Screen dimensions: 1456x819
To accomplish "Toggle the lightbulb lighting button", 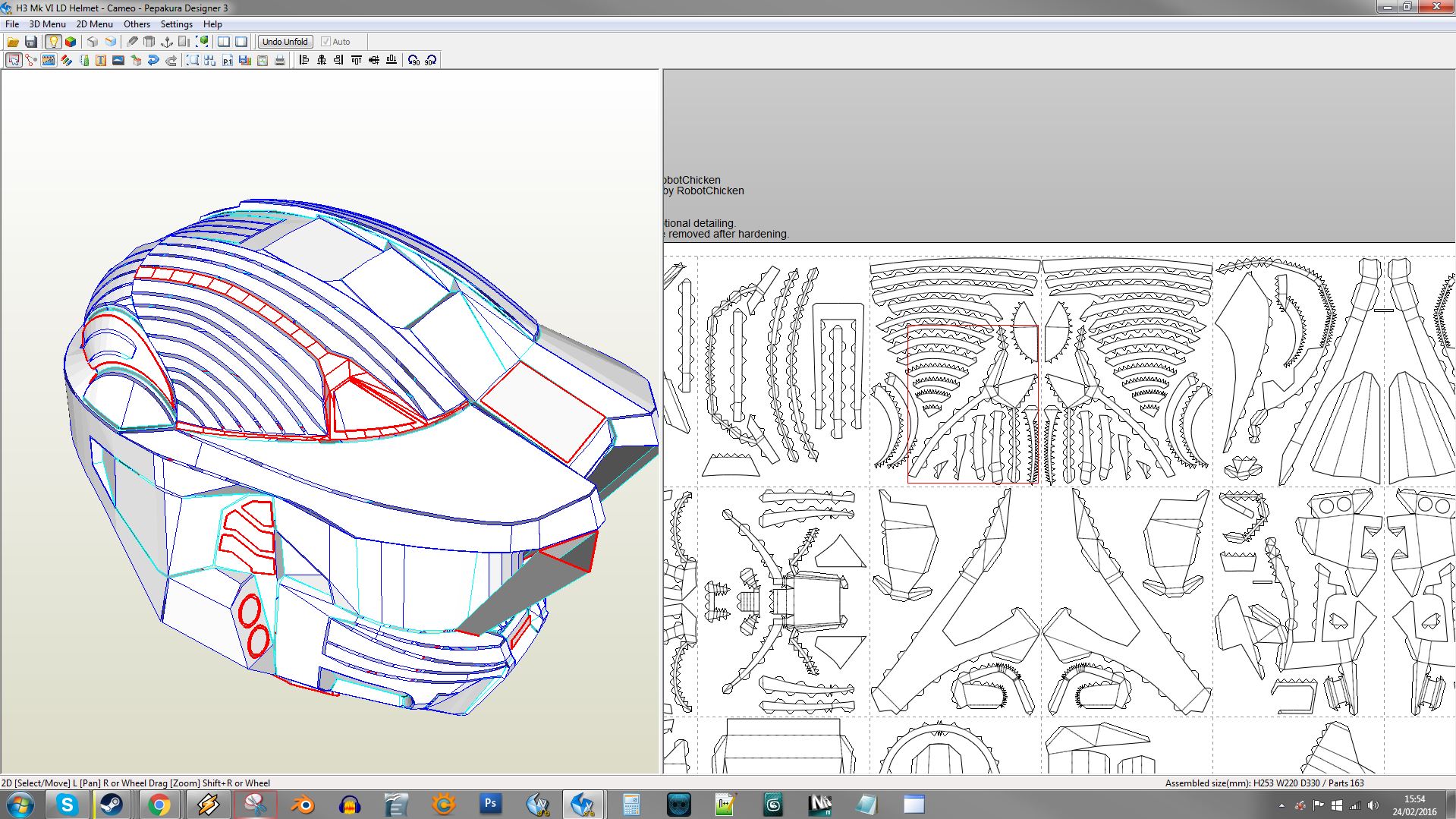I will [53, 42].
